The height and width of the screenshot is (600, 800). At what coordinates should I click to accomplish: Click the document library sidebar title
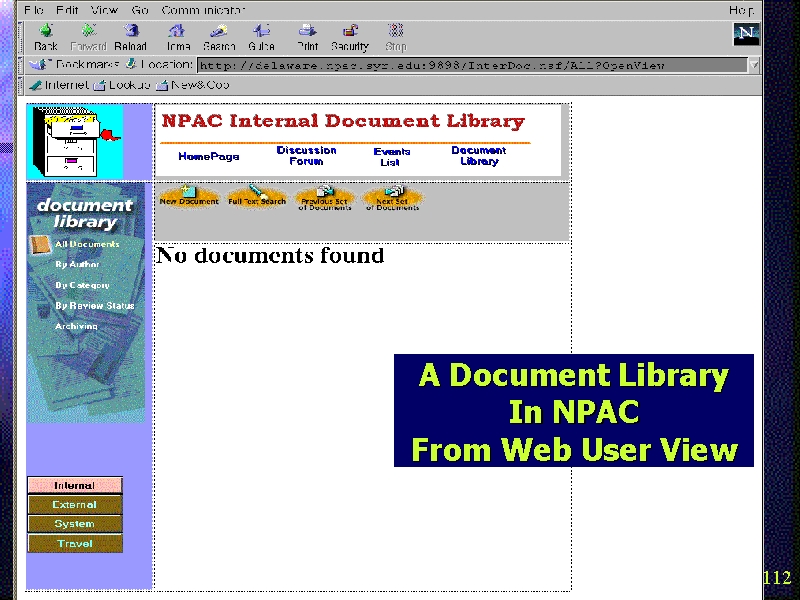[x=85, y=213]
